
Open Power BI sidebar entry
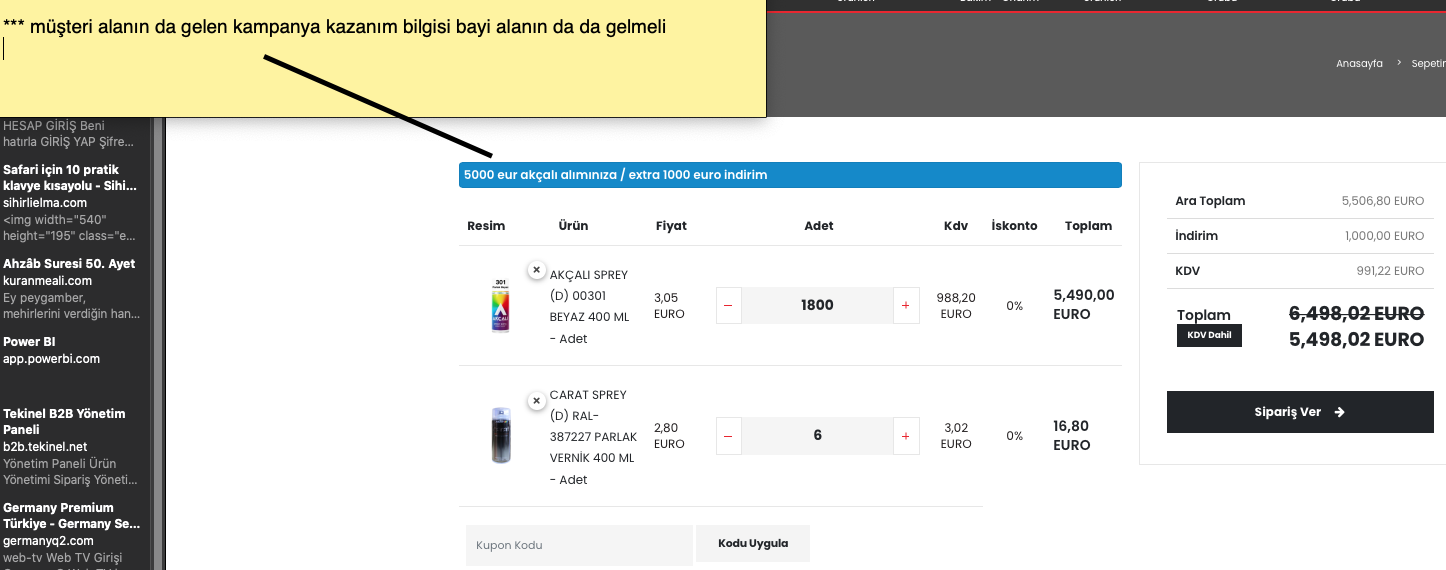pos(29,342)
